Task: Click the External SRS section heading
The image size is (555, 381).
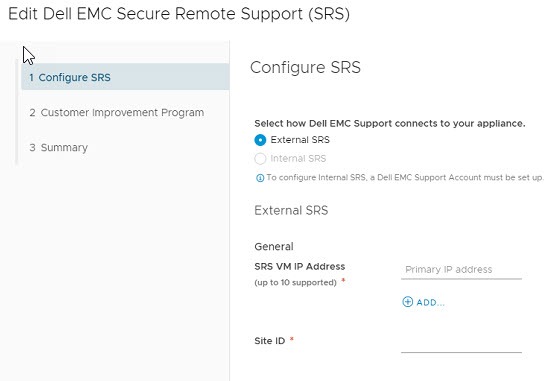Action: tap(291, 210)
